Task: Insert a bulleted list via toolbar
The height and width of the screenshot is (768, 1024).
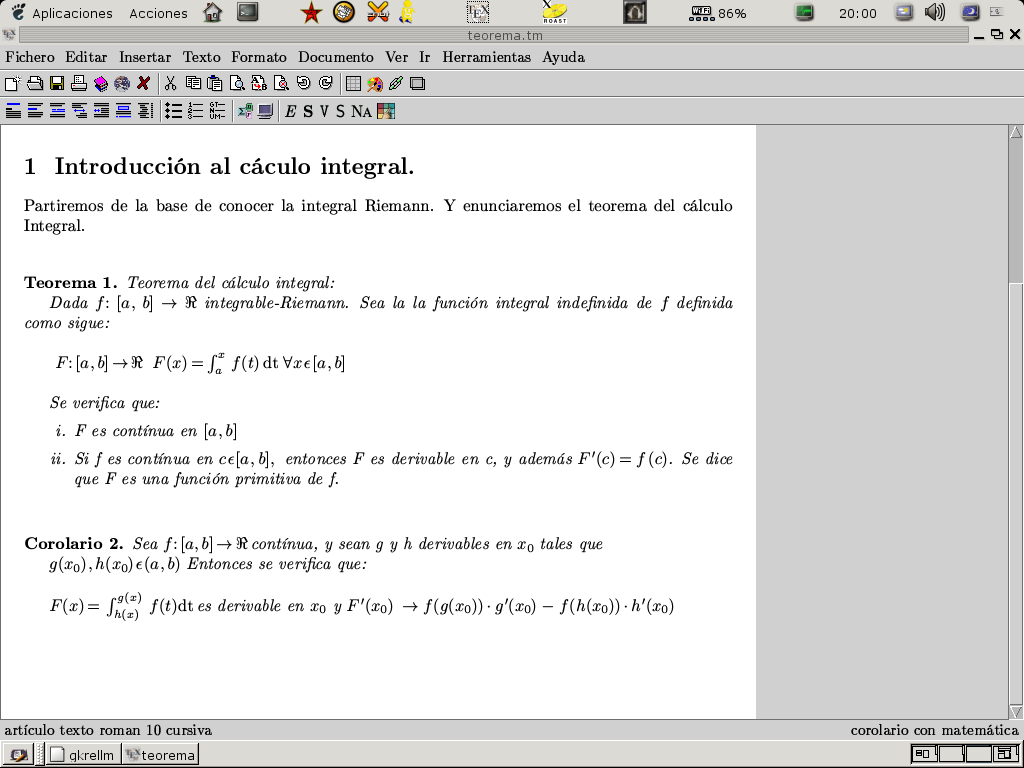Action: point(173,111)
